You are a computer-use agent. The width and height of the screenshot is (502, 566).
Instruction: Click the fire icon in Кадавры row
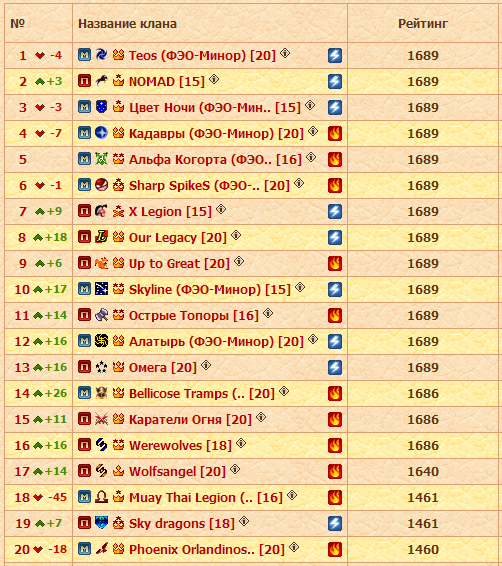click(335, 133)
